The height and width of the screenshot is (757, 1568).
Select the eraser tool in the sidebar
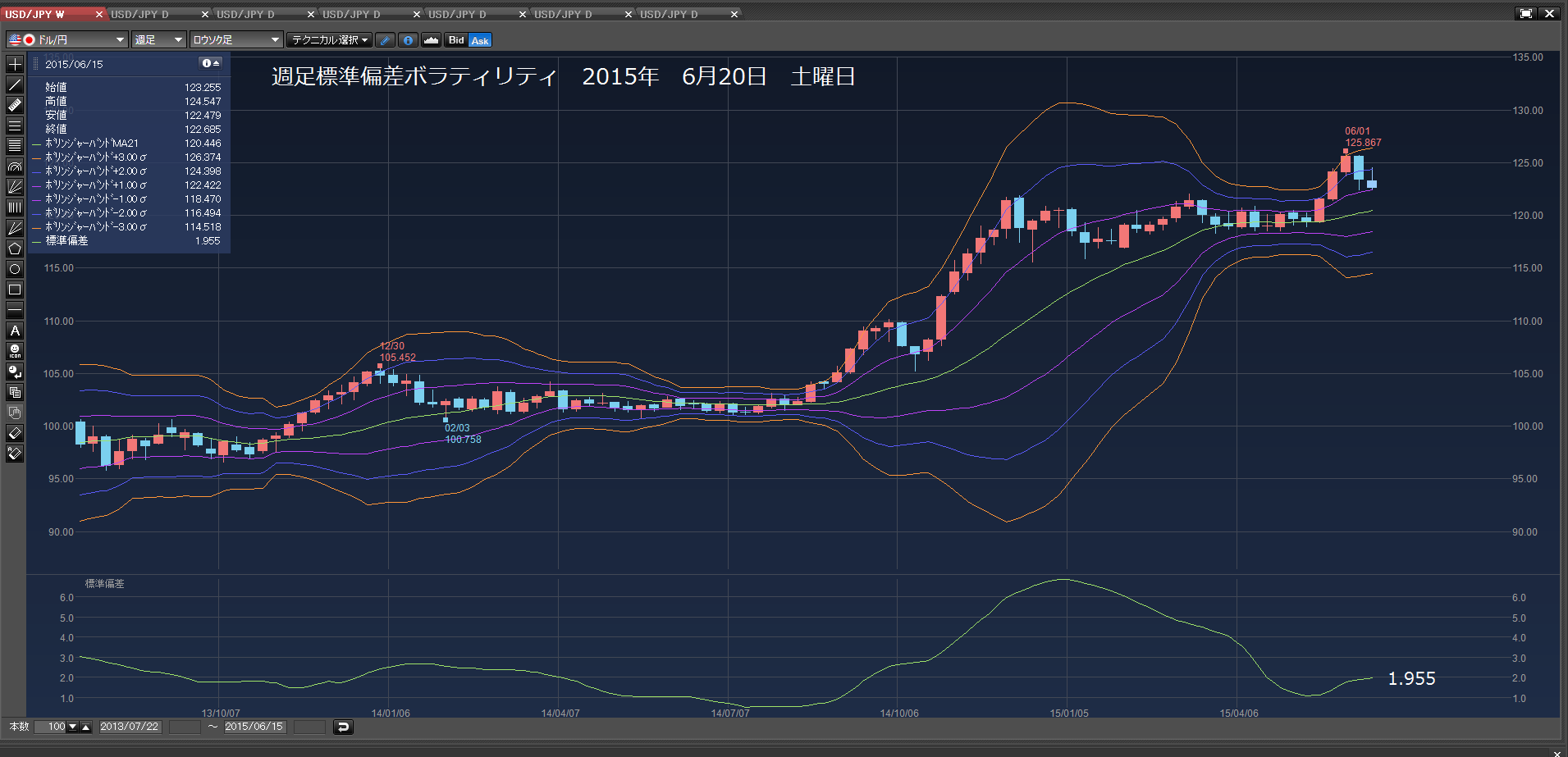tap(15, 433)
